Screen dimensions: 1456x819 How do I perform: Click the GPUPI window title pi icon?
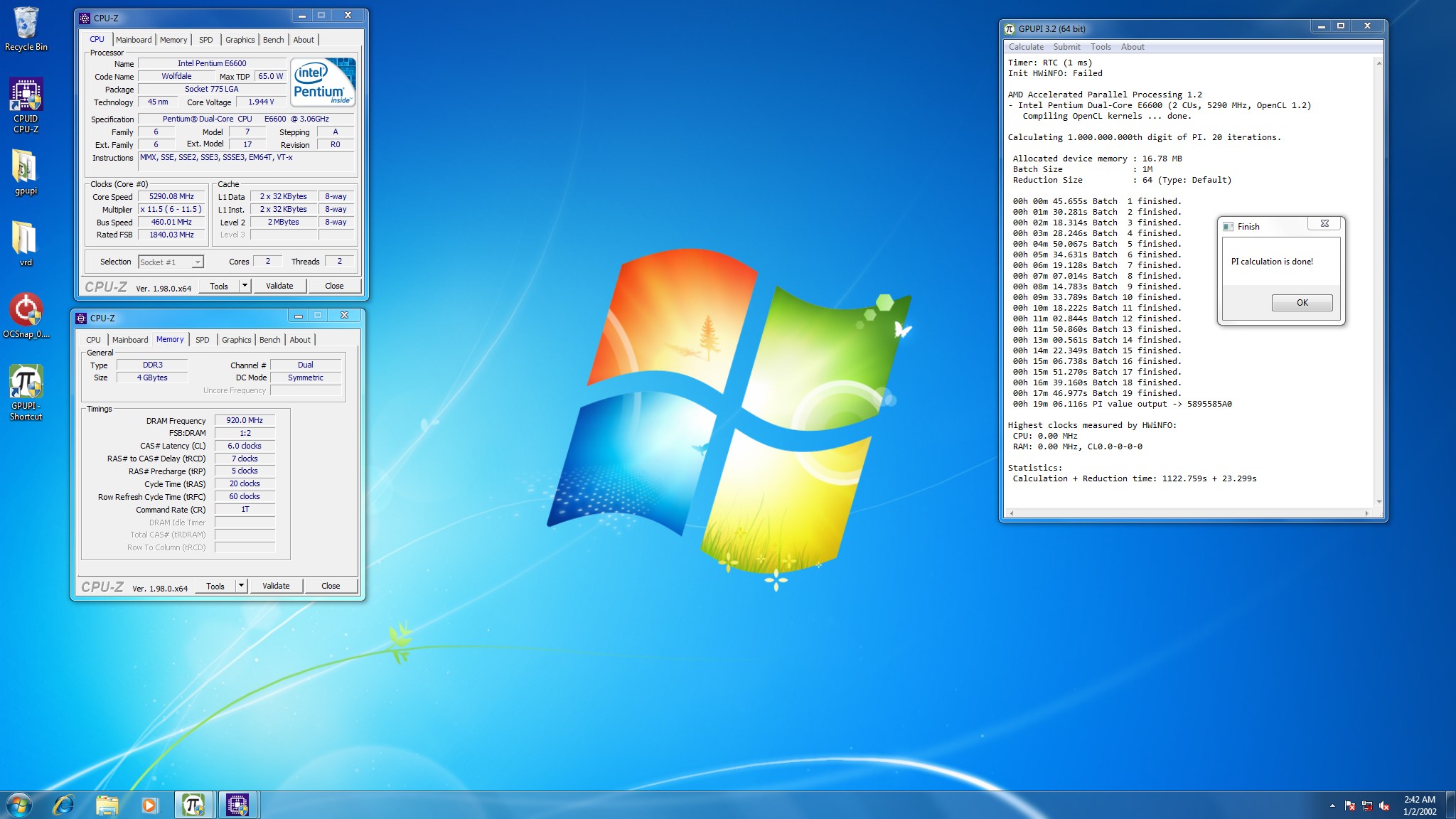[1010, 28]
